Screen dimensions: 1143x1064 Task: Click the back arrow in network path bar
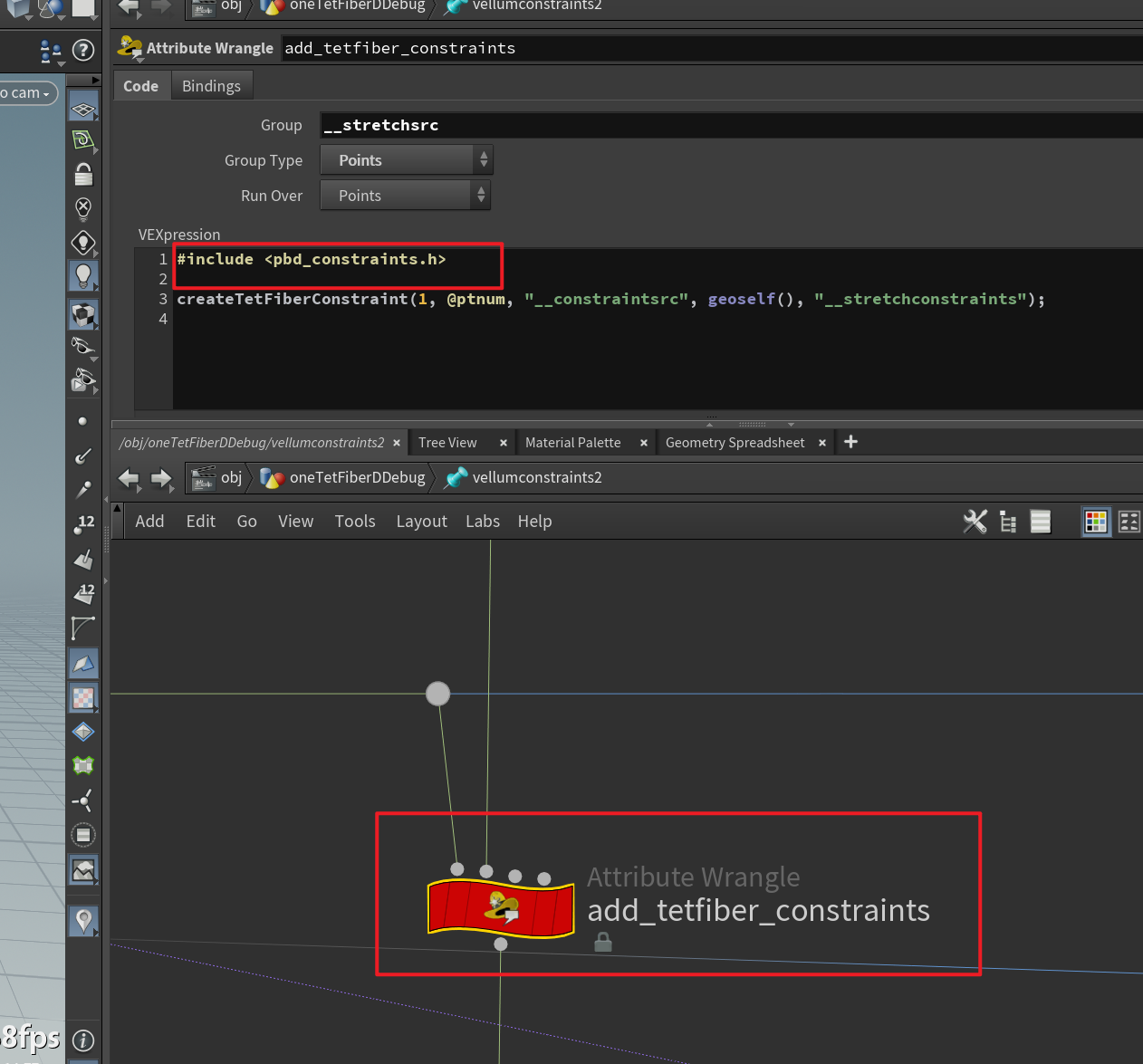[129, 478]
